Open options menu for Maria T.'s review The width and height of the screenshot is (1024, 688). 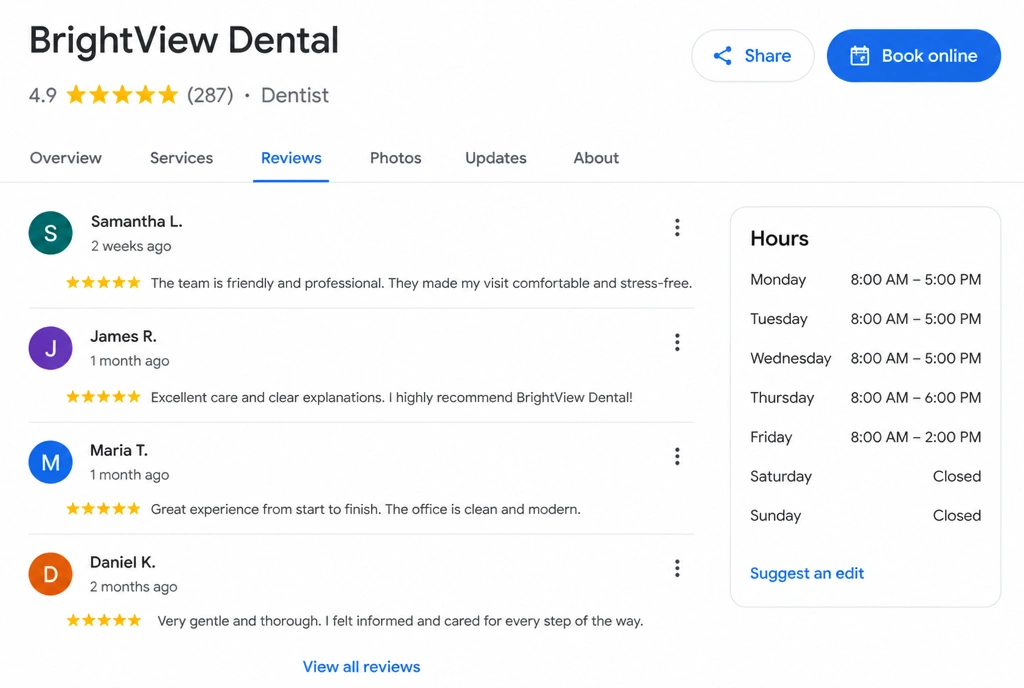point(677,456)
